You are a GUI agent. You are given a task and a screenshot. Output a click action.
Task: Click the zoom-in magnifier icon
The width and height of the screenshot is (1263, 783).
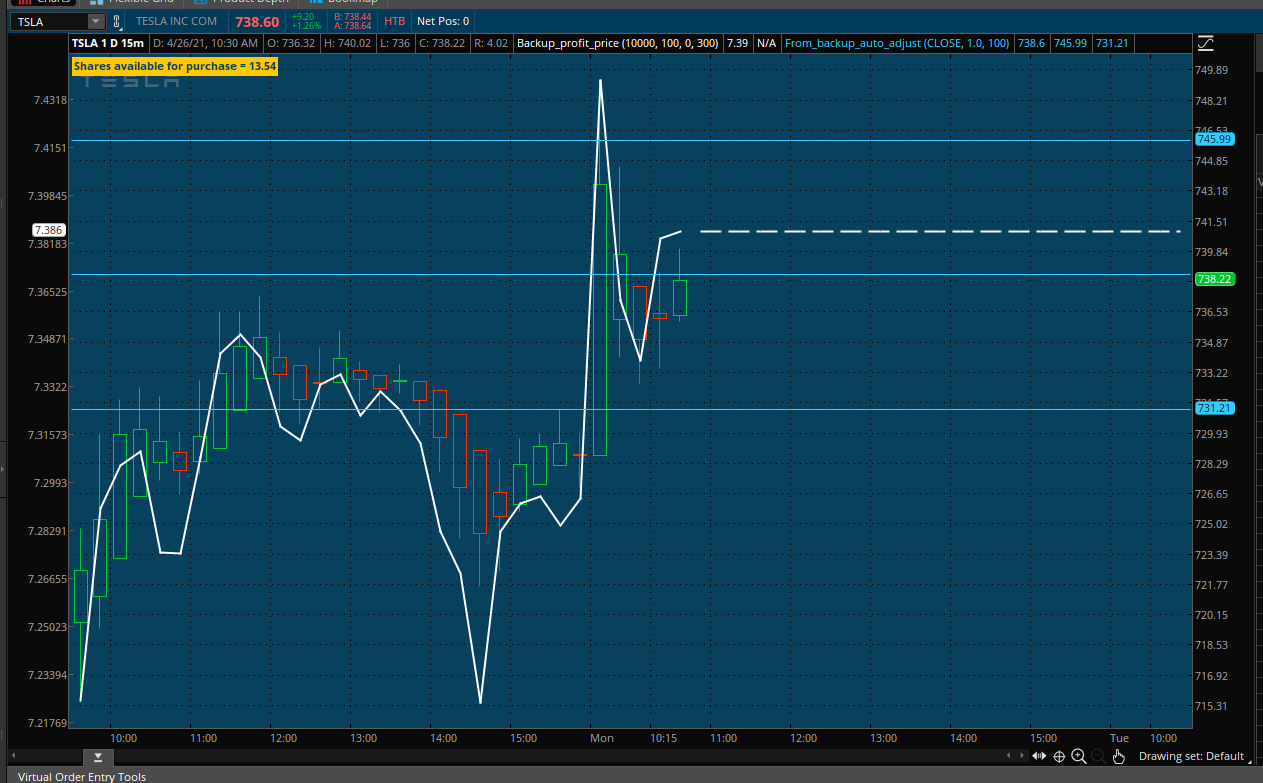click(x=1078, y=756)
